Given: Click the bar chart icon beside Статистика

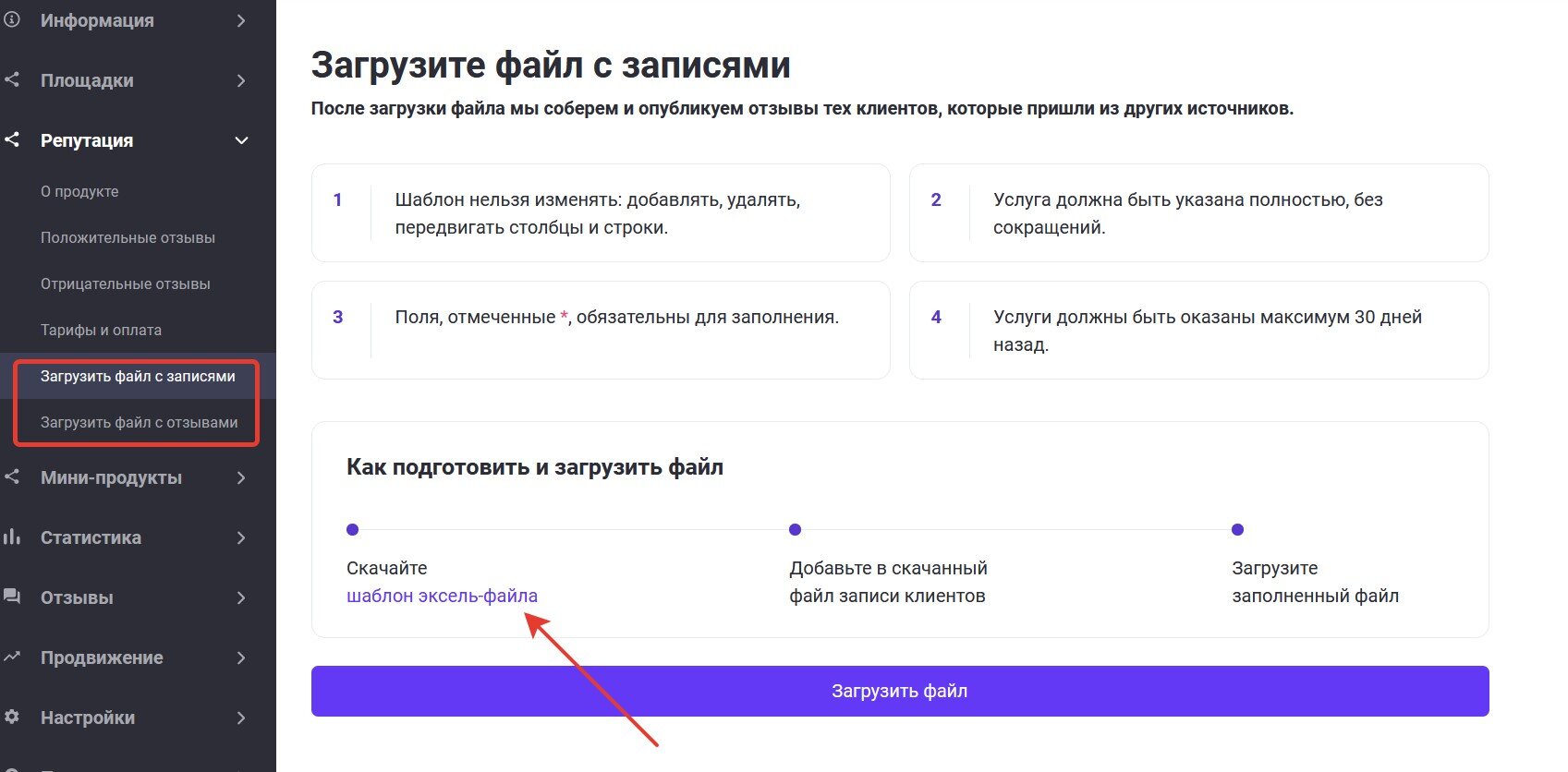Looking at the screenshot, I should 11,537.
